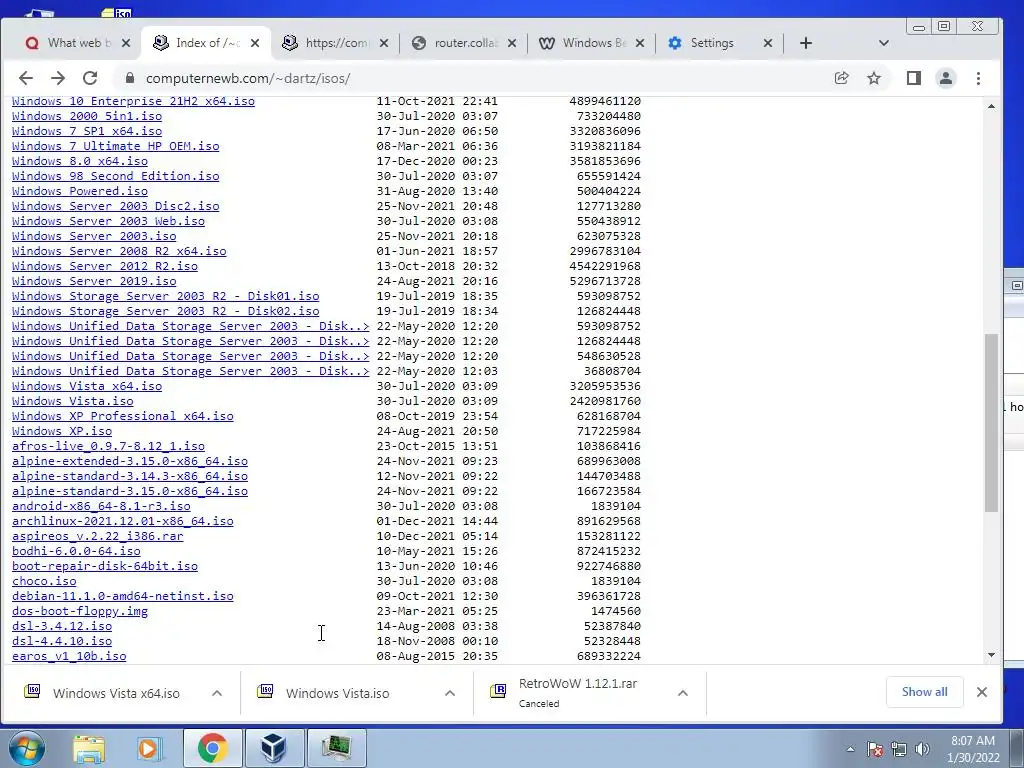The width and height of the screenshot is (1024, 768).
Task: Expand options for Windows Vista.iso download
Action: pyautogui.click(x=449, y=694)
